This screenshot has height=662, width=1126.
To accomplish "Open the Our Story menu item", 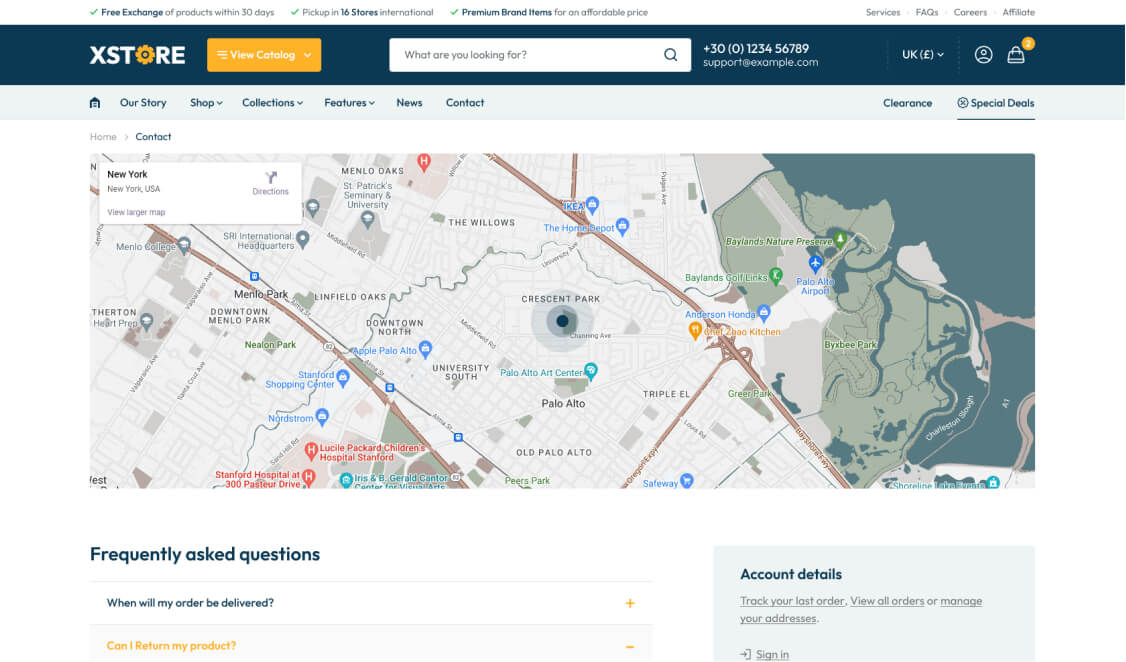I will [x=143, y=103].
